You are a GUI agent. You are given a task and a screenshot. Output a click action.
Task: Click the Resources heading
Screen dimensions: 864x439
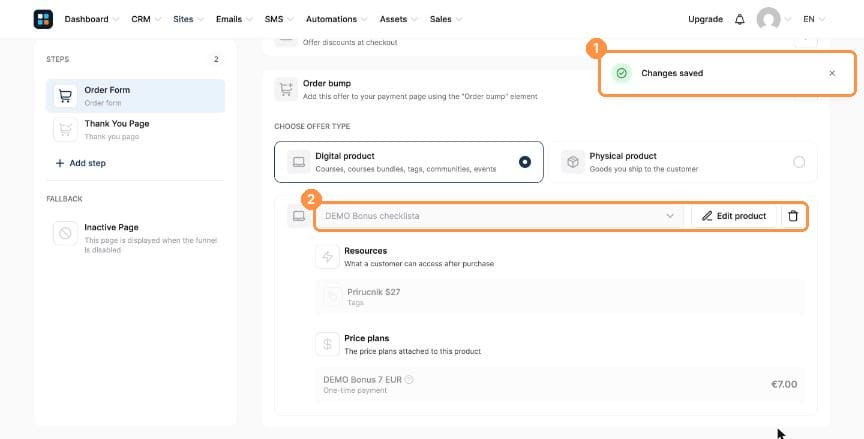(366, 251)
